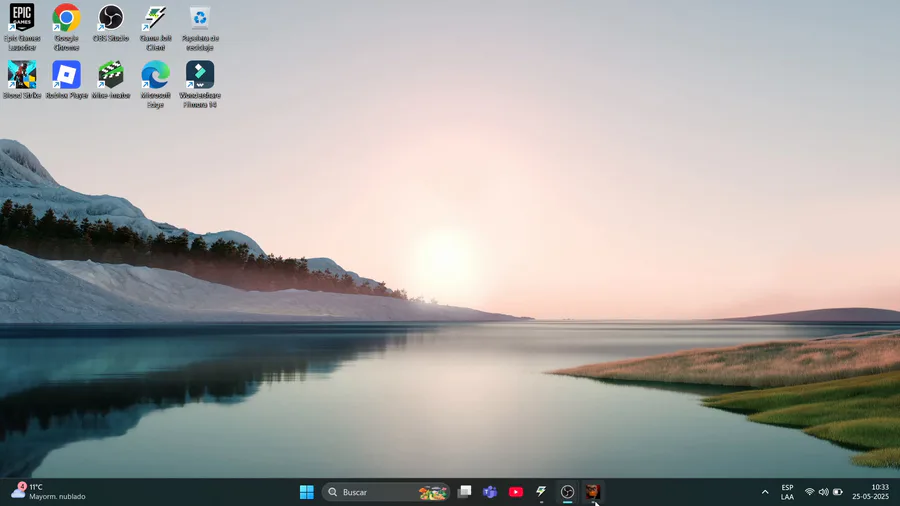Select the OBS Studio desktop icon
Image resolution: width=900 pixels, height=506 pixels.
(x=111, y=23)
